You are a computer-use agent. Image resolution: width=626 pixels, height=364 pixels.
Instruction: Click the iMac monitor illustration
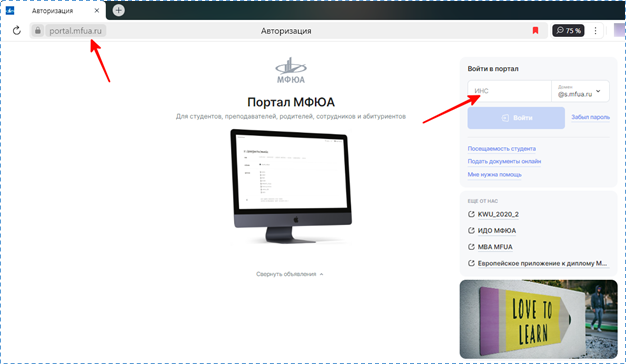[291, 186]
